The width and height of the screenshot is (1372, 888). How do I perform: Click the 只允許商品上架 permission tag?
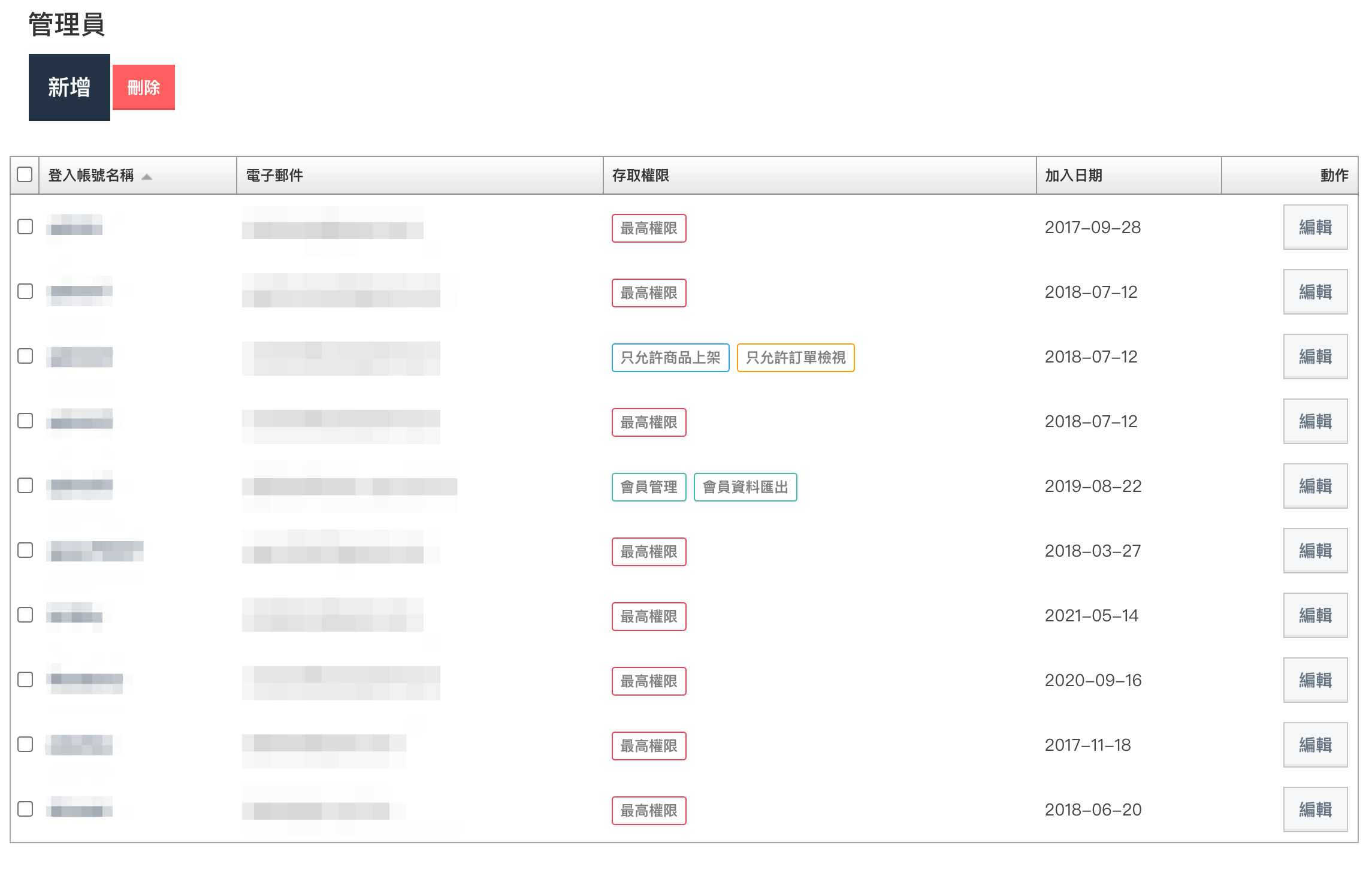pyautogui.click(x=670, y=358)
